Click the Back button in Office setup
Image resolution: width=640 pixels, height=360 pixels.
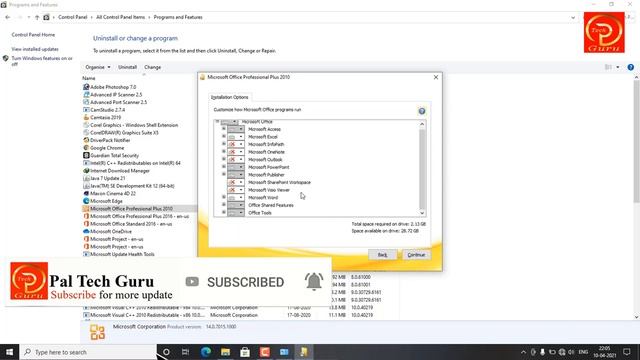[x=382, y=255]
